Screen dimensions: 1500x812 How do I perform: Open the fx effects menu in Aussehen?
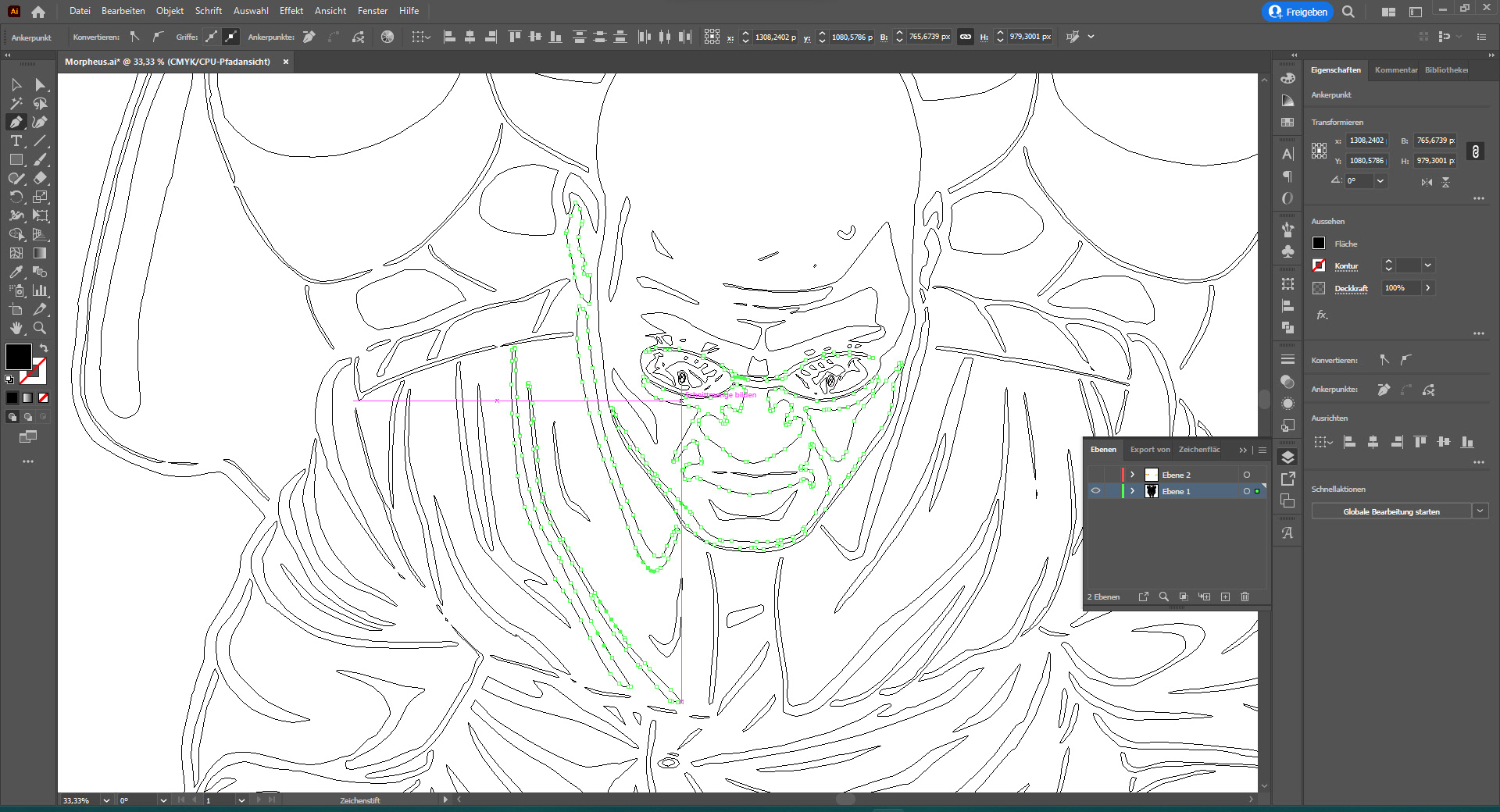(x=1322, y=315)
